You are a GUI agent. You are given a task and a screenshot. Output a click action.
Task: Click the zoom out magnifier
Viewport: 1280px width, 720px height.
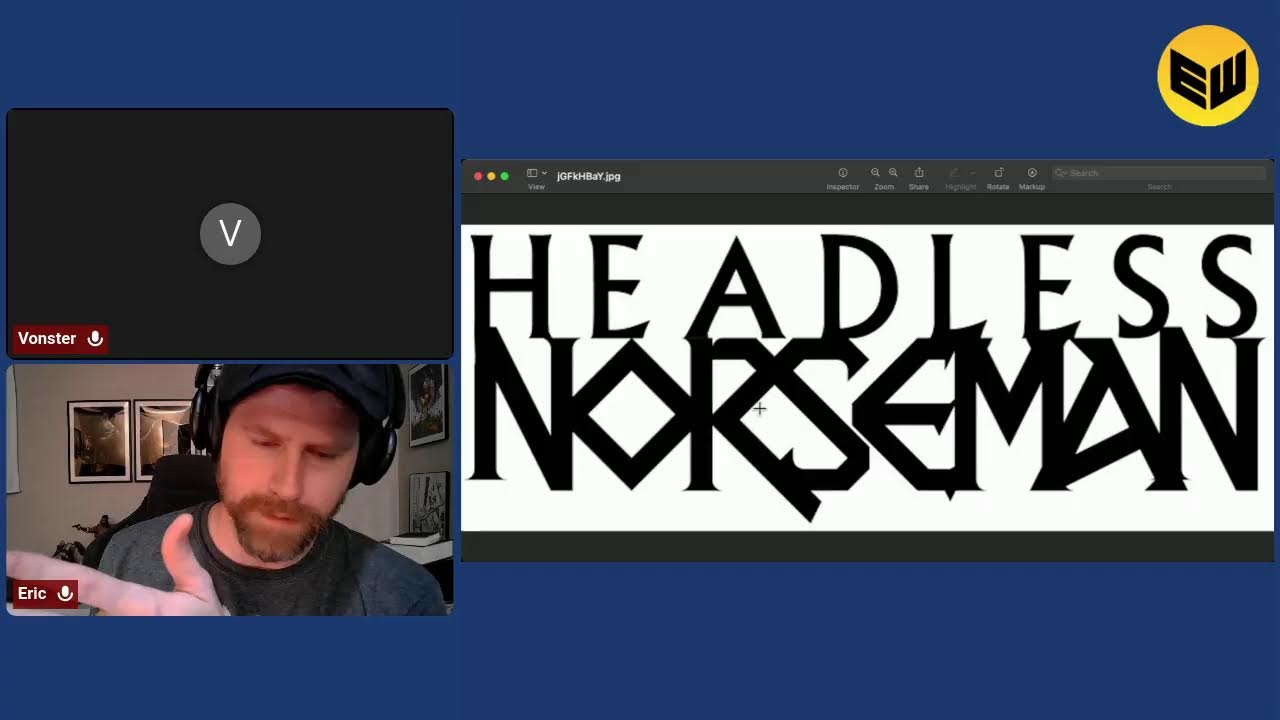(x=876, y=173)
